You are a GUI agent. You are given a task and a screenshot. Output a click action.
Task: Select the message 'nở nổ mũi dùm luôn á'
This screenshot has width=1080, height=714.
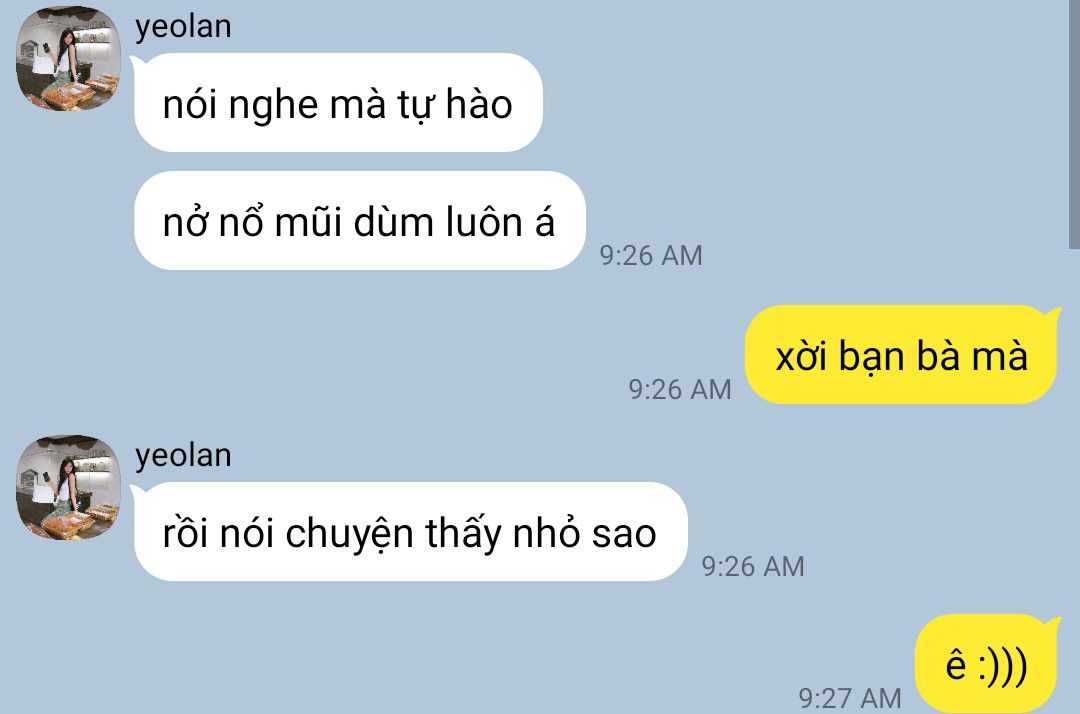(359, 220)
